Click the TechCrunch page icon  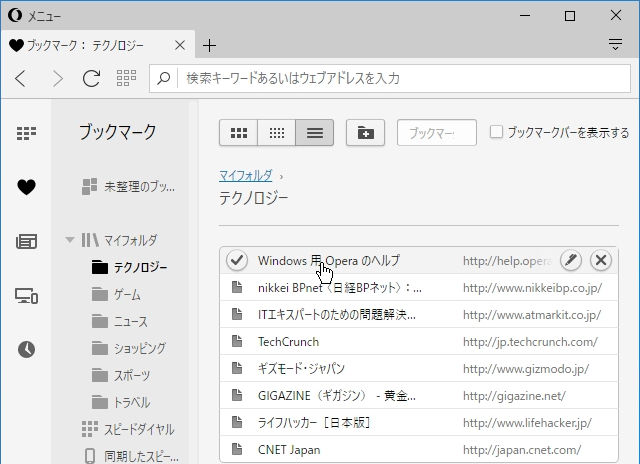(237, 341)
